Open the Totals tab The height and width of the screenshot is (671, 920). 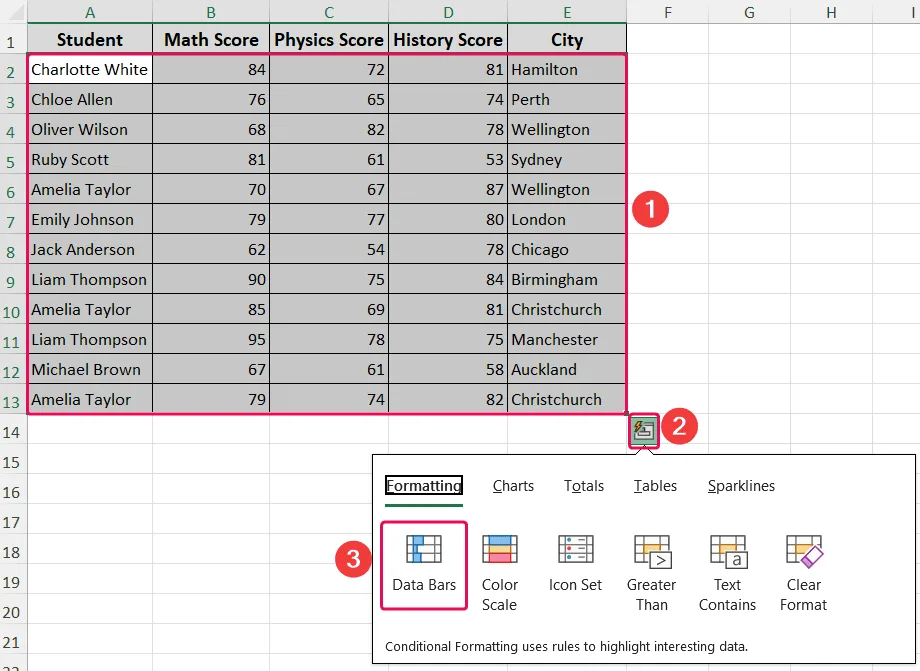click(x=584, y=486)
